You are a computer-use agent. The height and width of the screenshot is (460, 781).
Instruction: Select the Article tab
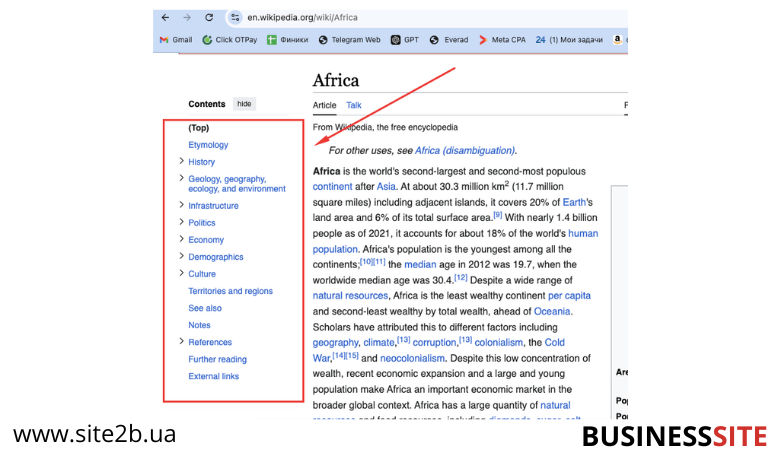coord(324,105)
